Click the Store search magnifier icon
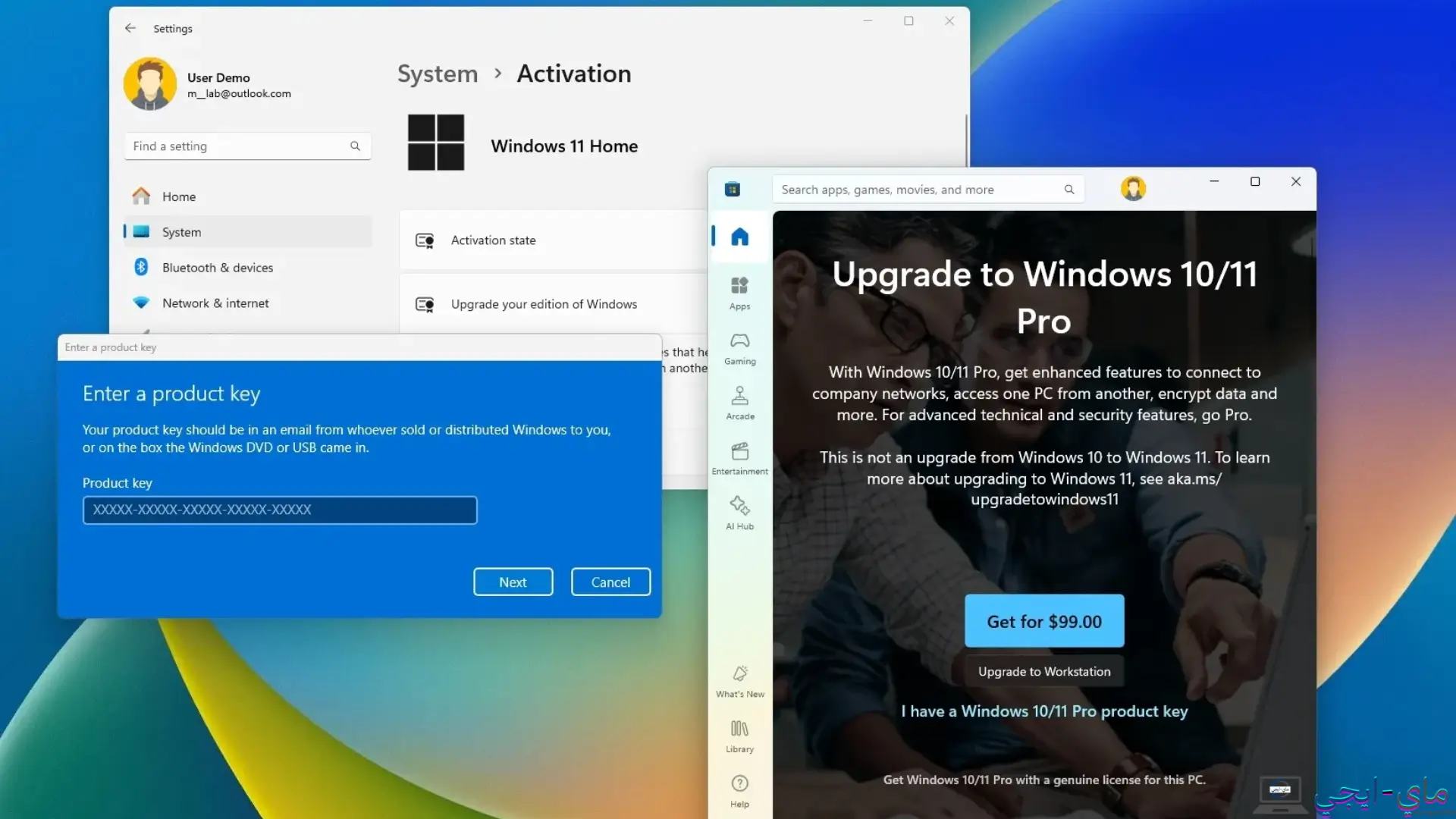This screenshot has width=1456, height=819. (x=1069, y=190)
